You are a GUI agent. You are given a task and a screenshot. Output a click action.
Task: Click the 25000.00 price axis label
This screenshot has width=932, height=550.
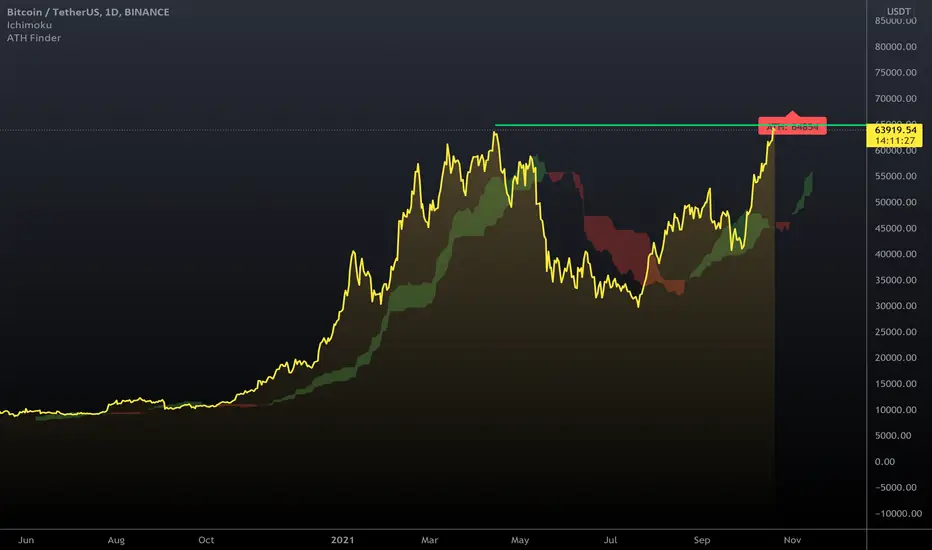point(895,332)
